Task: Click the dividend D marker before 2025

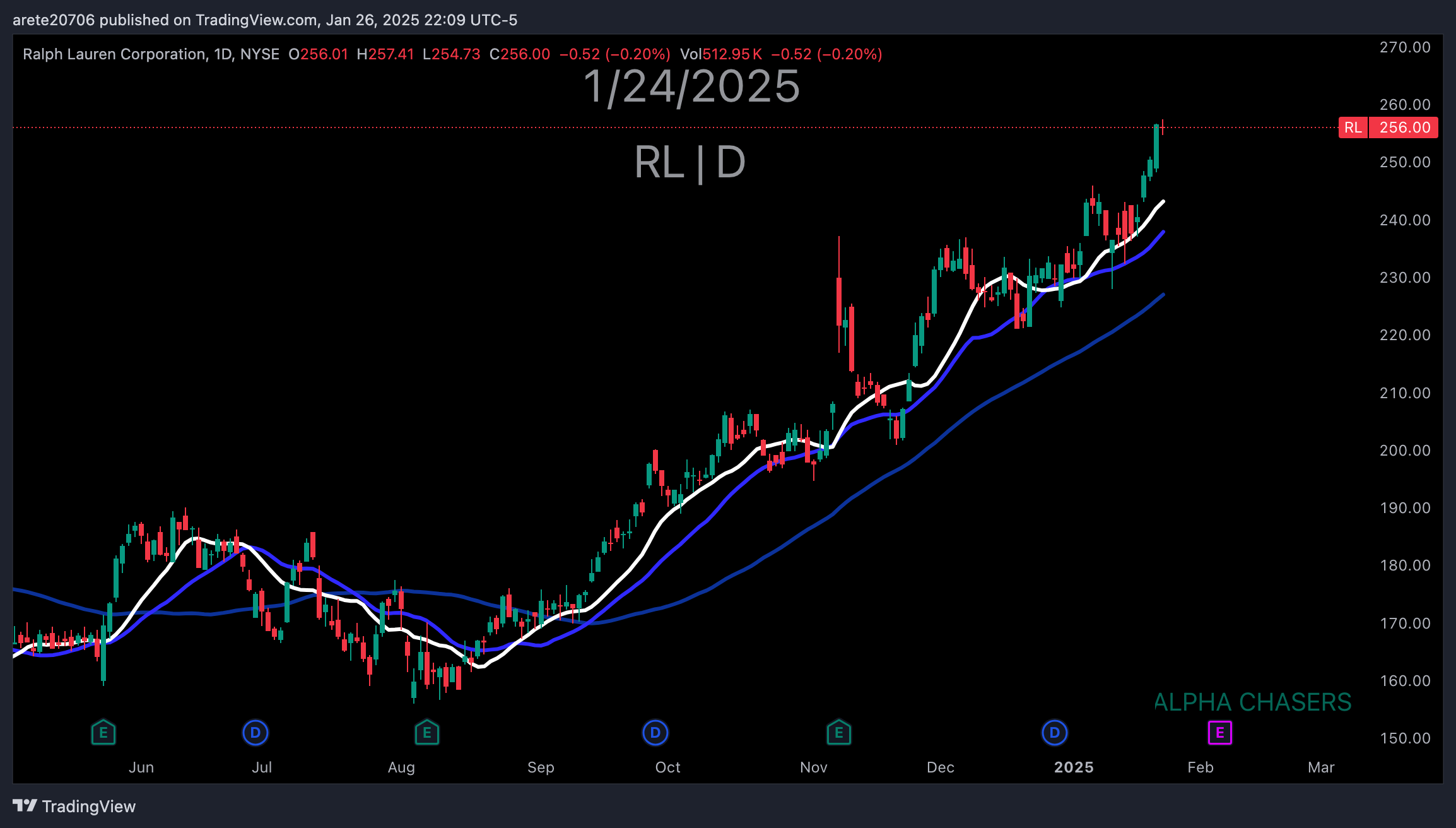Action: pos(1055,733)
